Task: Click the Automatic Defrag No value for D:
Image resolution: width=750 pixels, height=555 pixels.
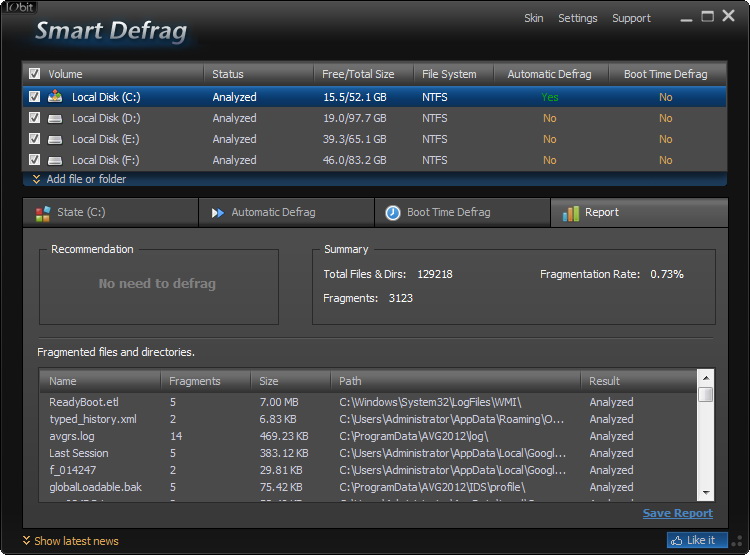Action: pyautogui.click(x=550, y=118)
